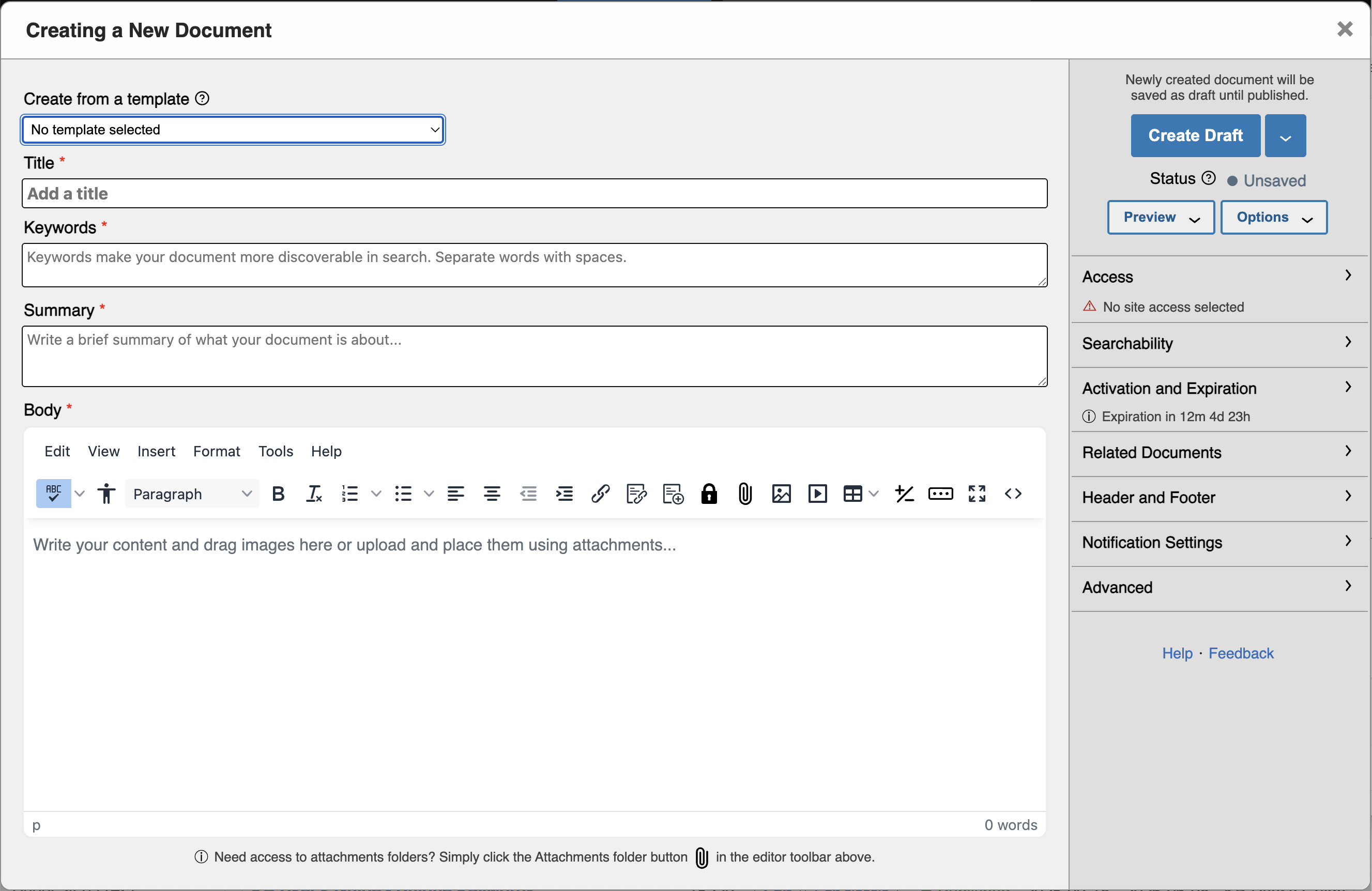Open the Insert menu
This screenshot has width=1372, height=891.
[x=156, y=451]
